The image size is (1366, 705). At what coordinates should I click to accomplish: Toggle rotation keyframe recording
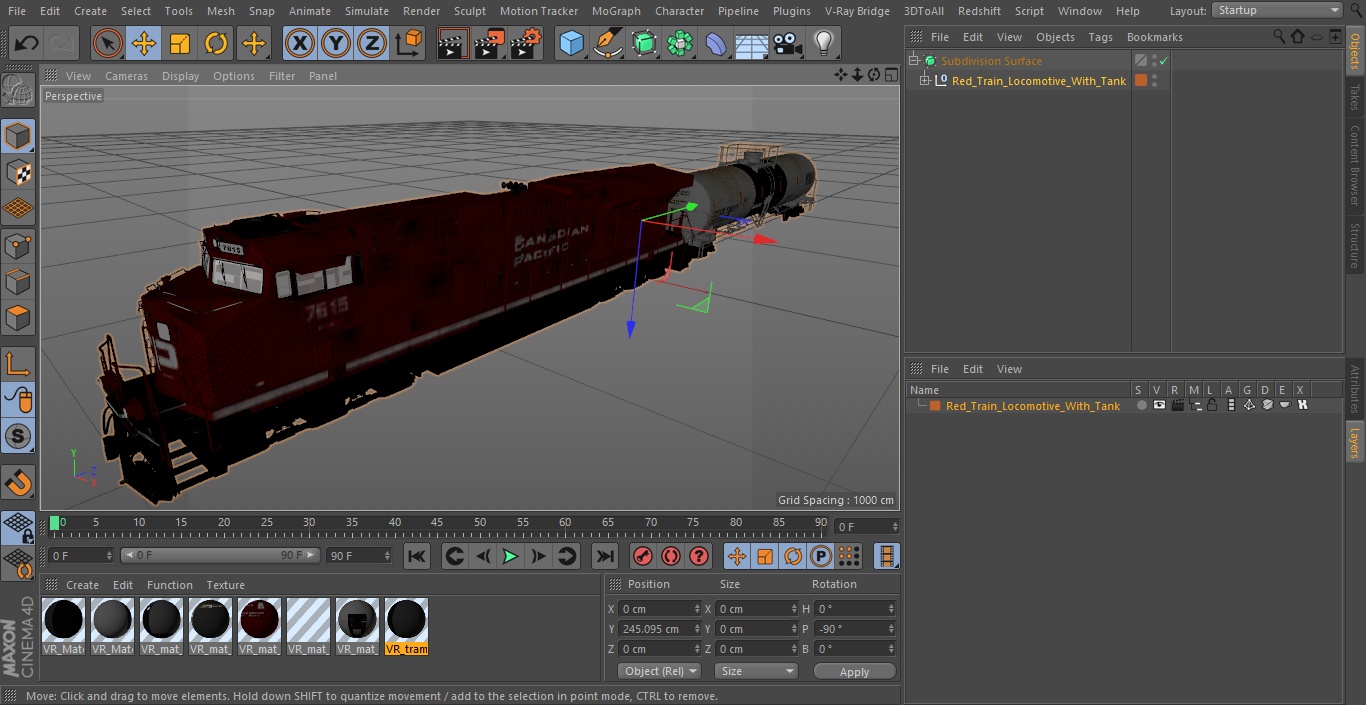(793, 556)
